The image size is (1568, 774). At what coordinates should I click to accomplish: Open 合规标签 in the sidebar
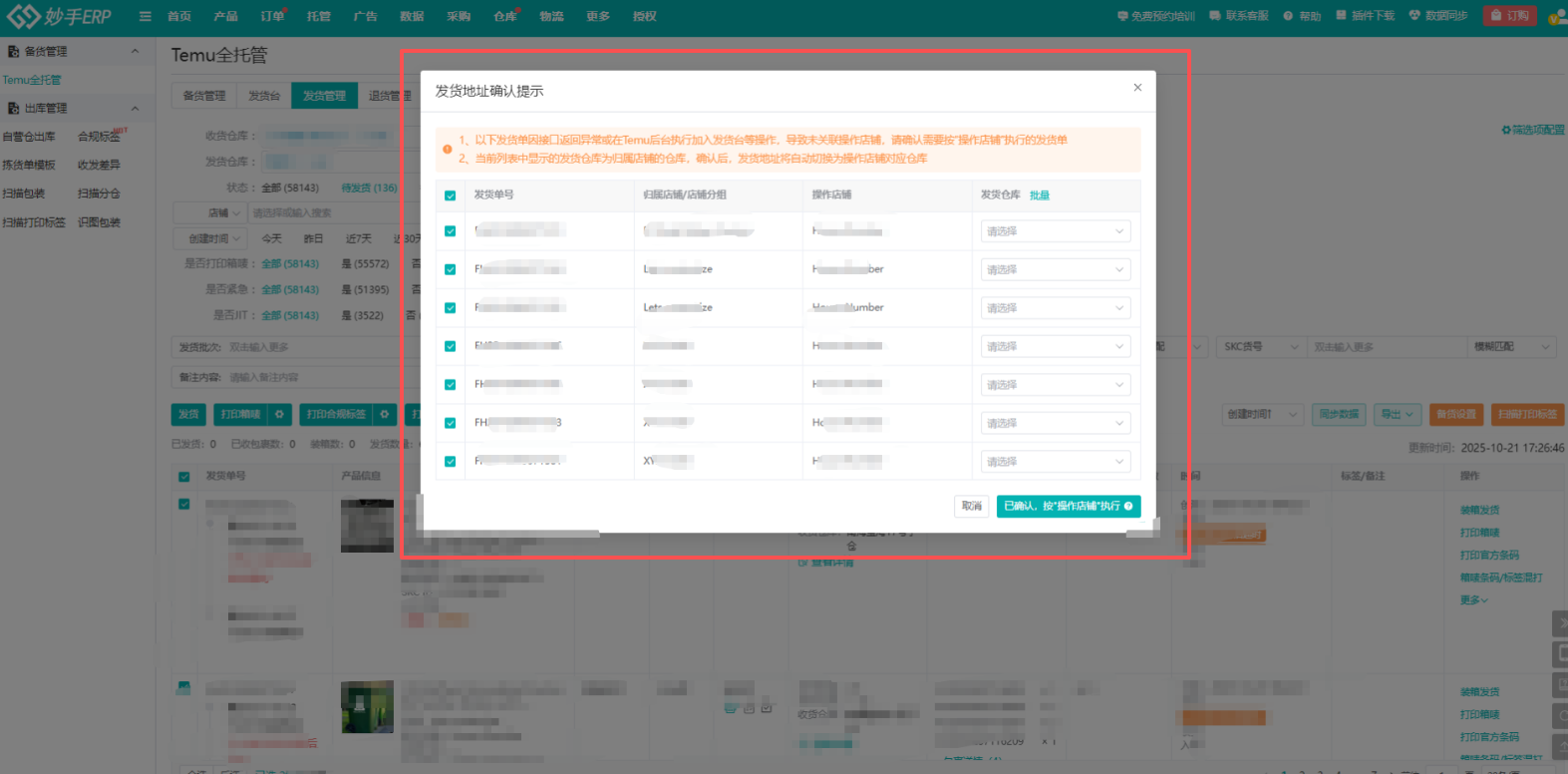point(99,137)
